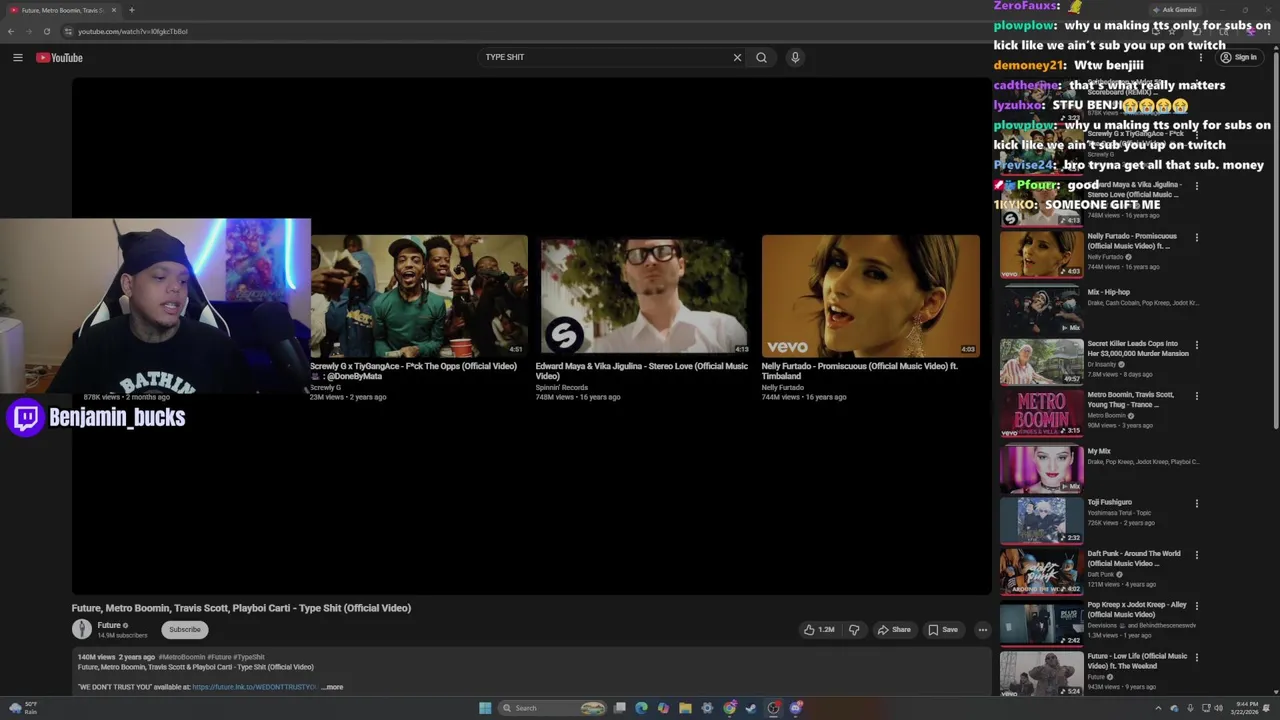Open Edward Maya Stereo Love endscreen video
The width and height of the screenshot is (1280, 720).
coord(645,296)
